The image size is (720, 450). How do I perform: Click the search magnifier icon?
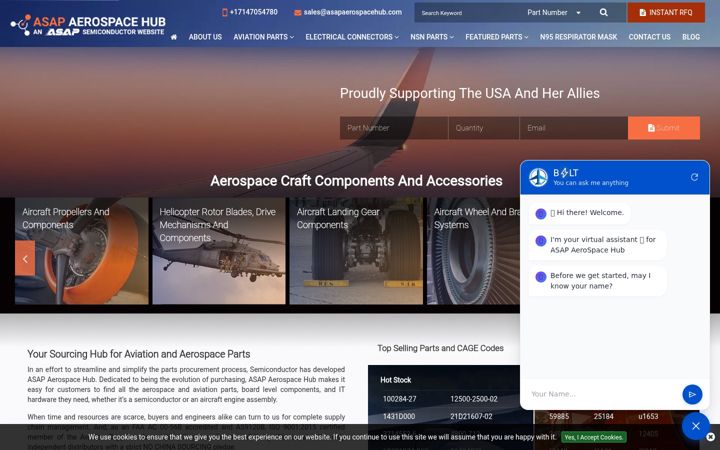[x=603, y=12]
